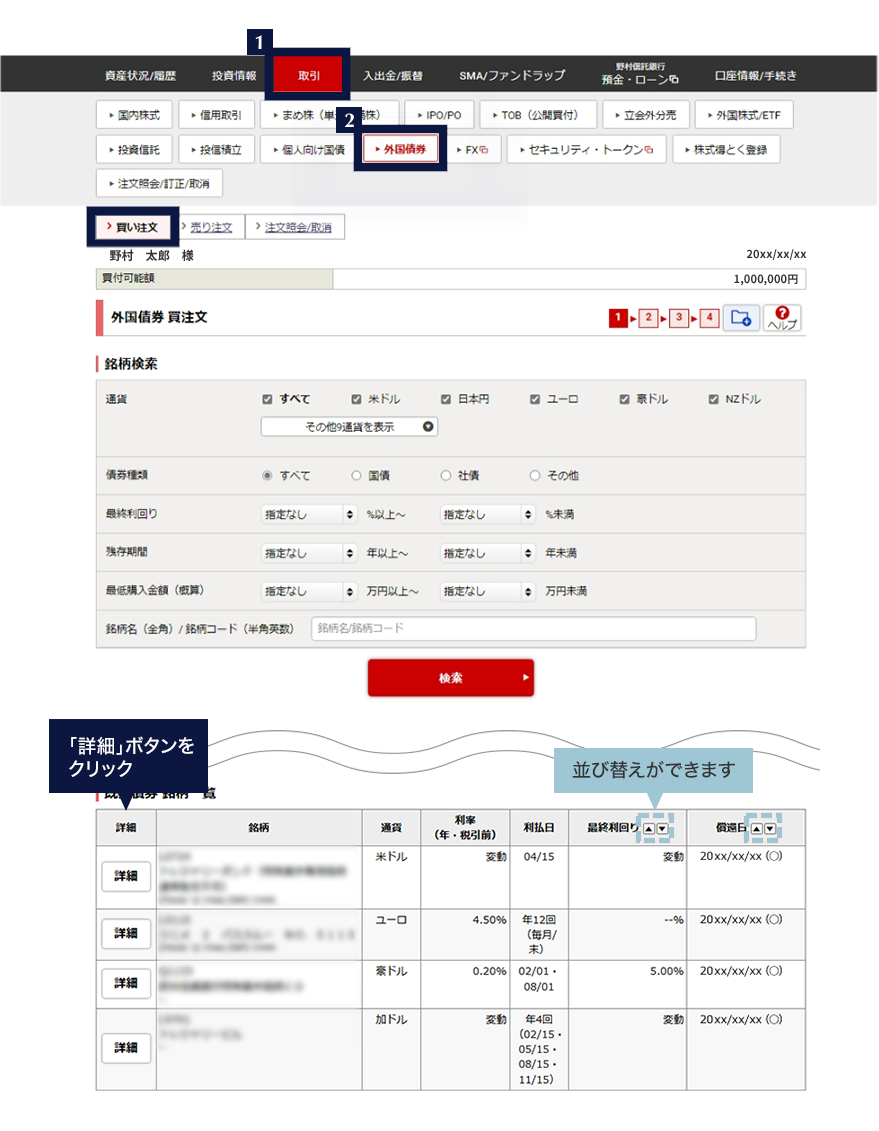
Task: Toggle the NZドル checkbox
Action: click(x=713, y=399)
